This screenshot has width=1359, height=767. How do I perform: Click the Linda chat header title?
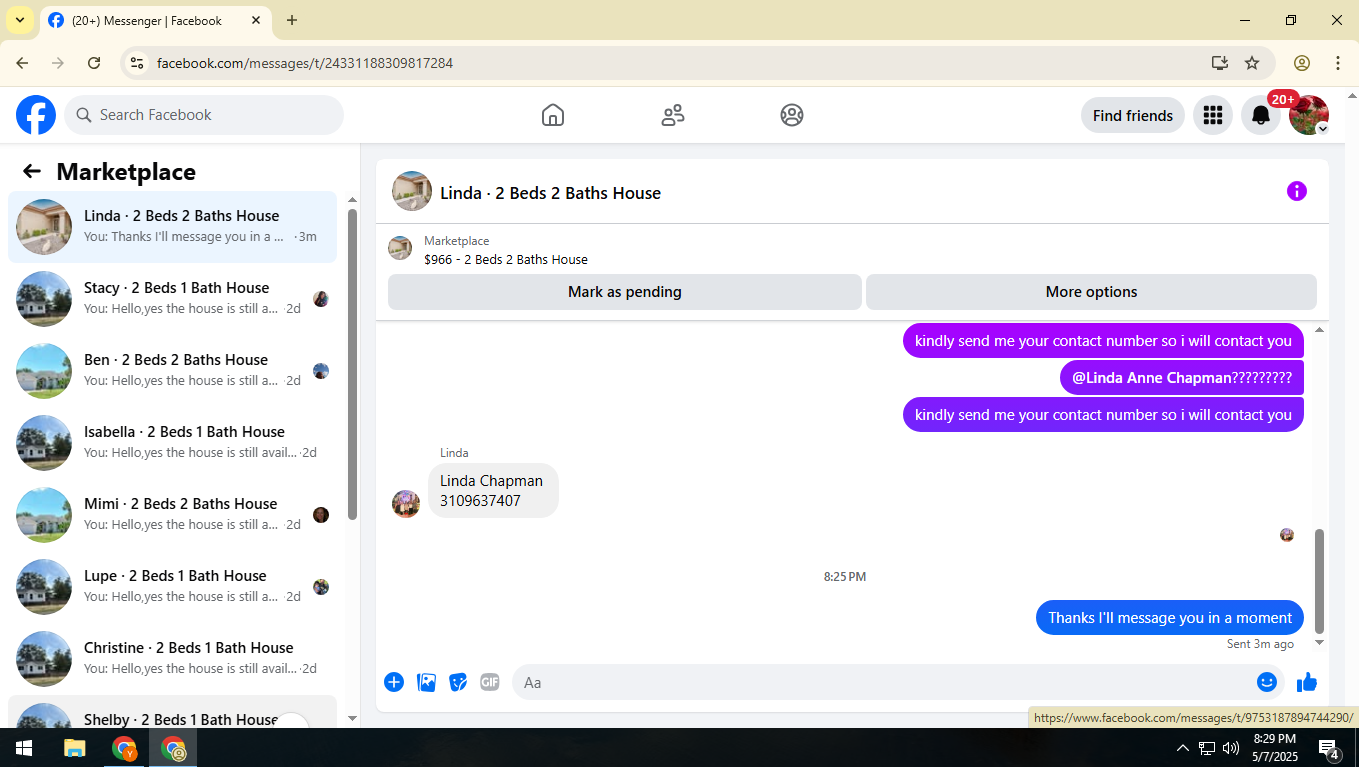(x=550, y=193)
